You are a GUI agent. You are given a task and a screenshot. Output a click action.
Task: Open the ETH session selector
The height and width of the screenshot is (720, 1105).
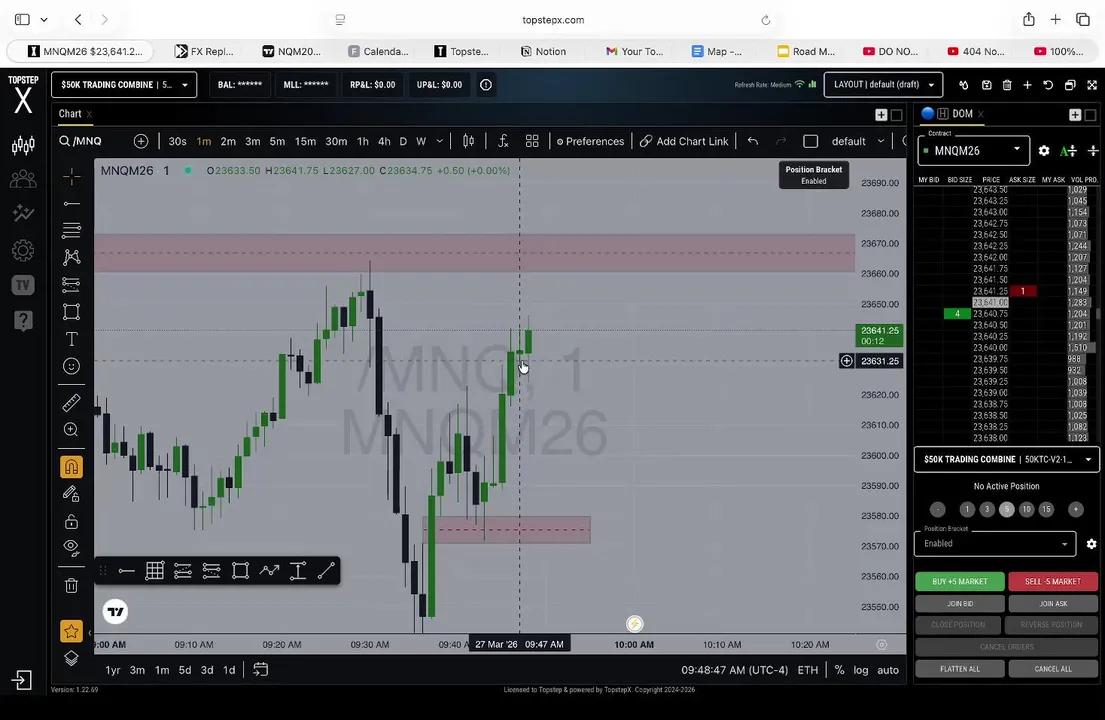click(x=808, y=670)
